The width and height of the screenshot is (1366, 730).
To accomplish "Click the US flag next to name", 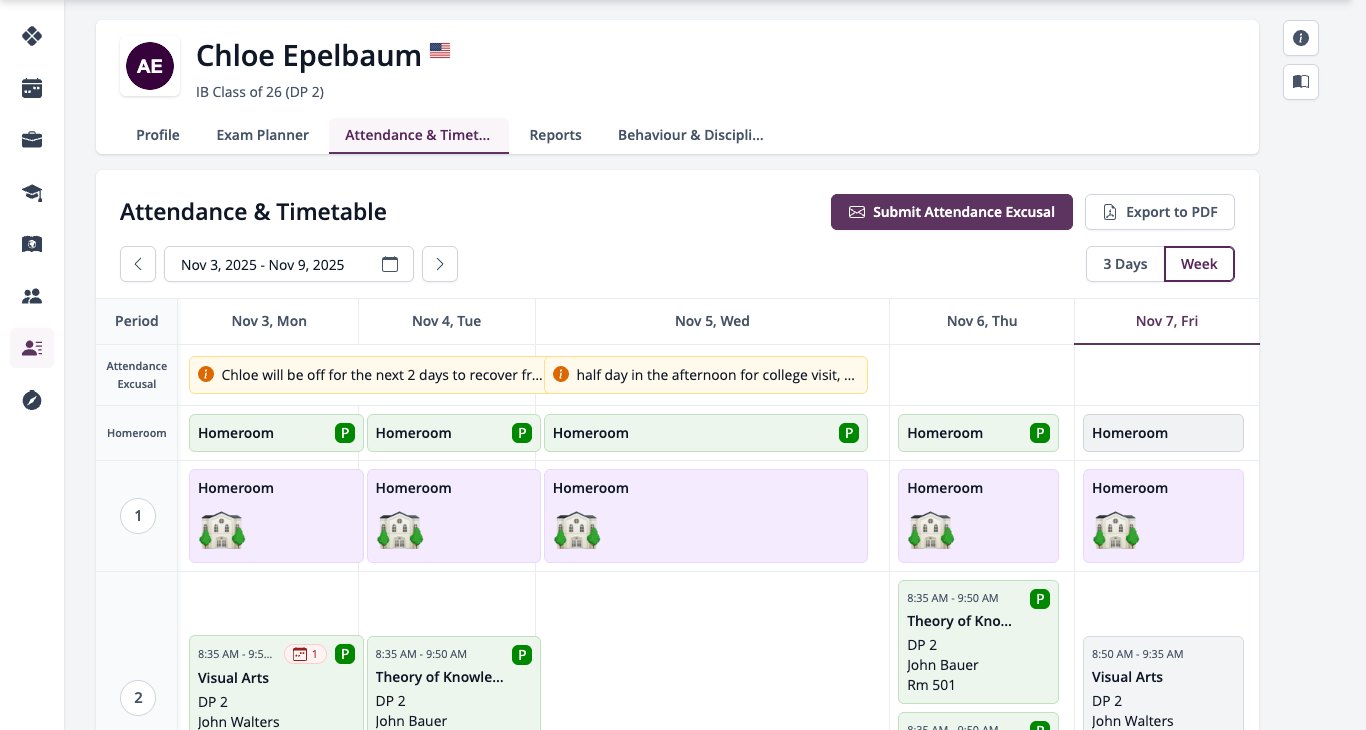I will pyautogui.click(x=440, y=50).
